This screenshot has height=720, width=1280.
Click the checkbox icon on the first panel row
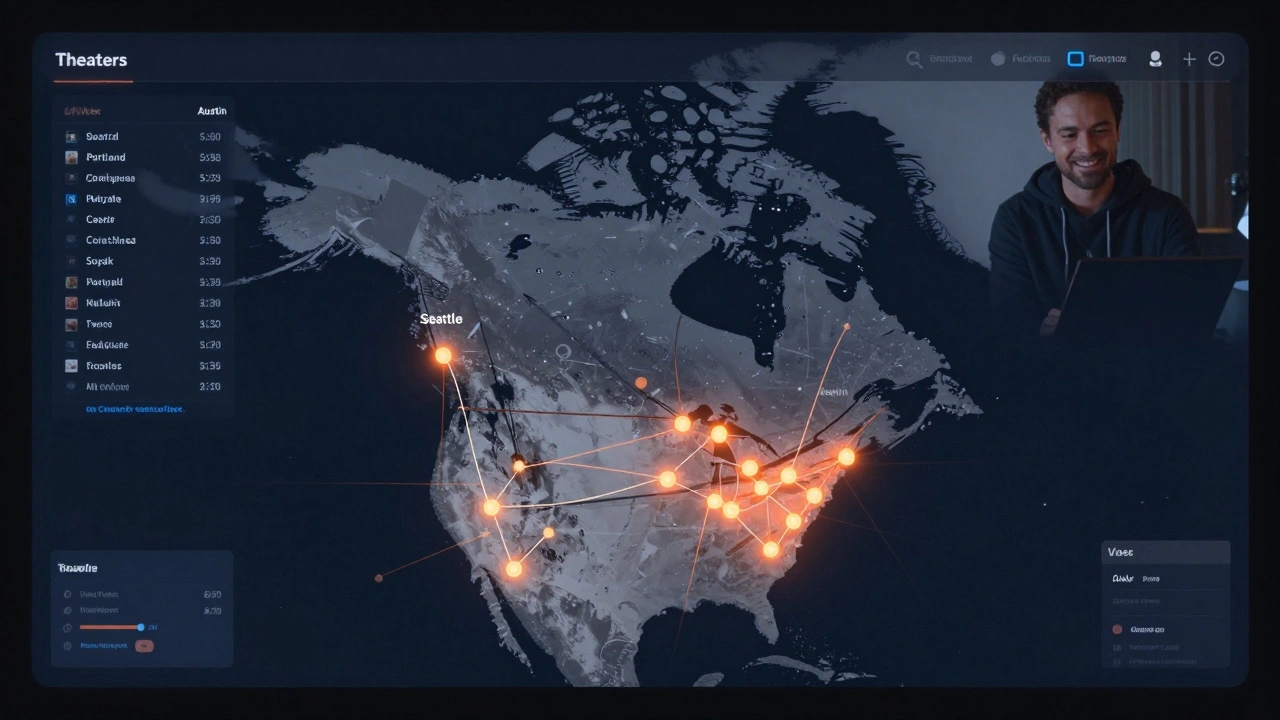point(70,136)
